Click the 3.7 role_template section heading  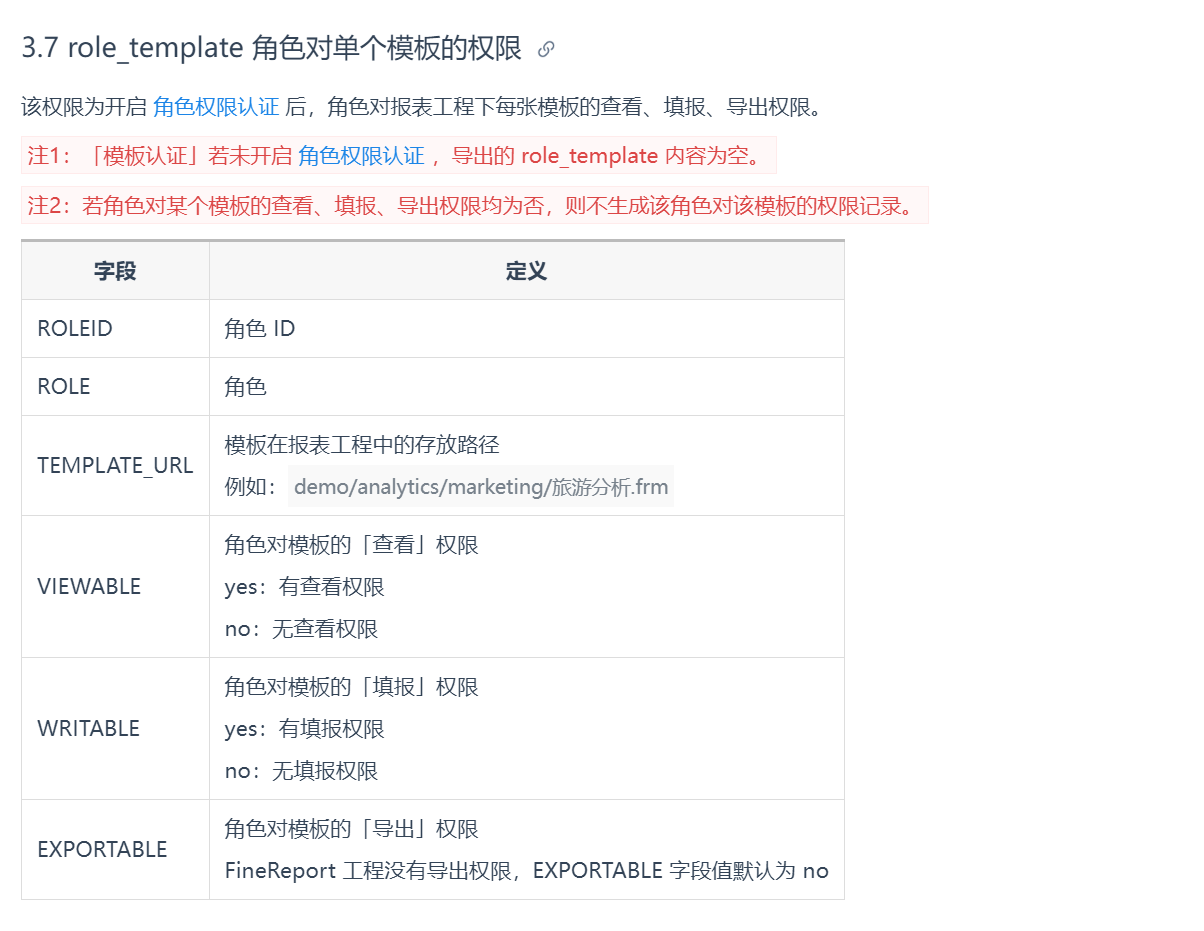click(271, 48)
